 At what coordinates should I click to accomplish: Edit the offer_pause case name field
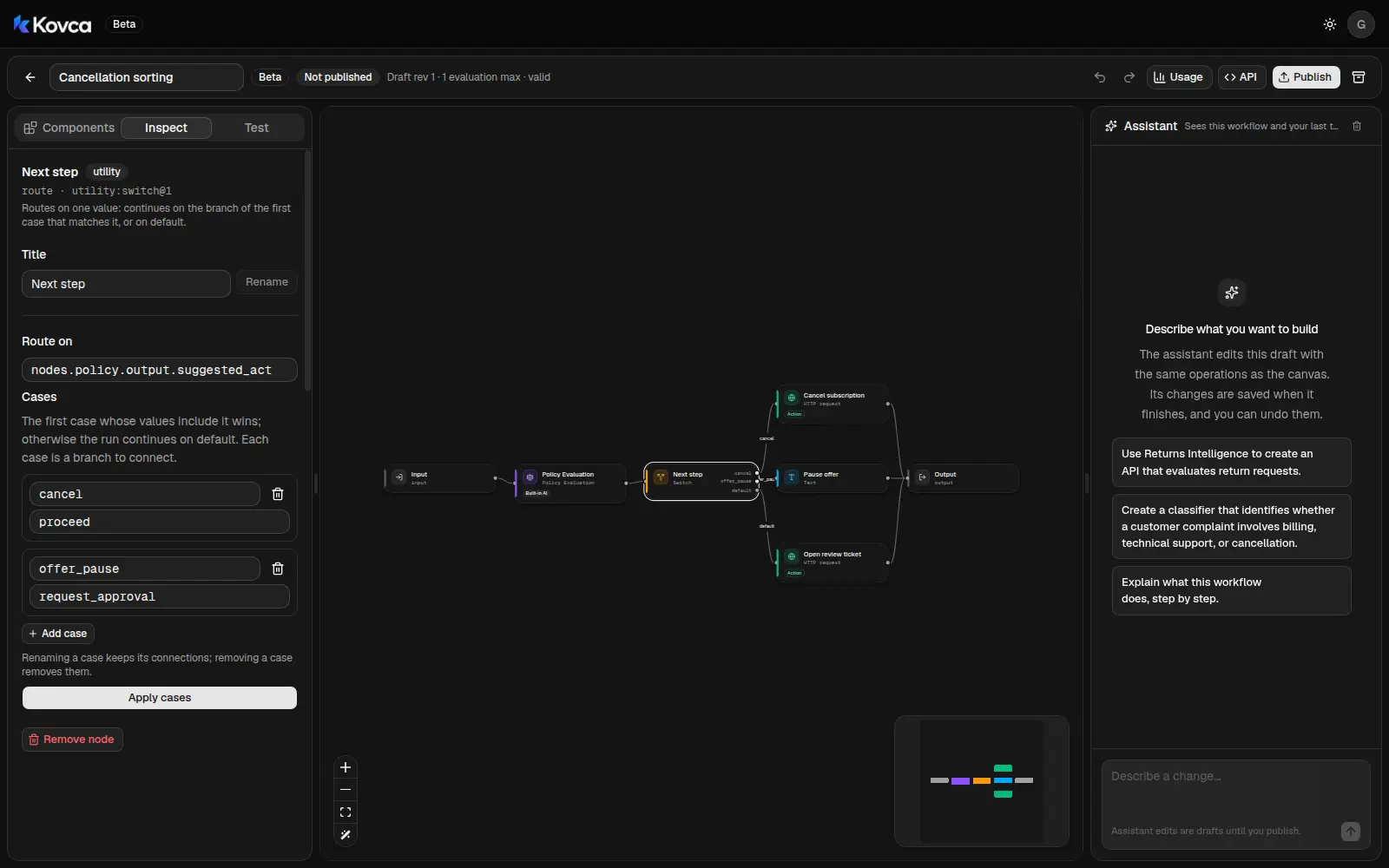145,569
